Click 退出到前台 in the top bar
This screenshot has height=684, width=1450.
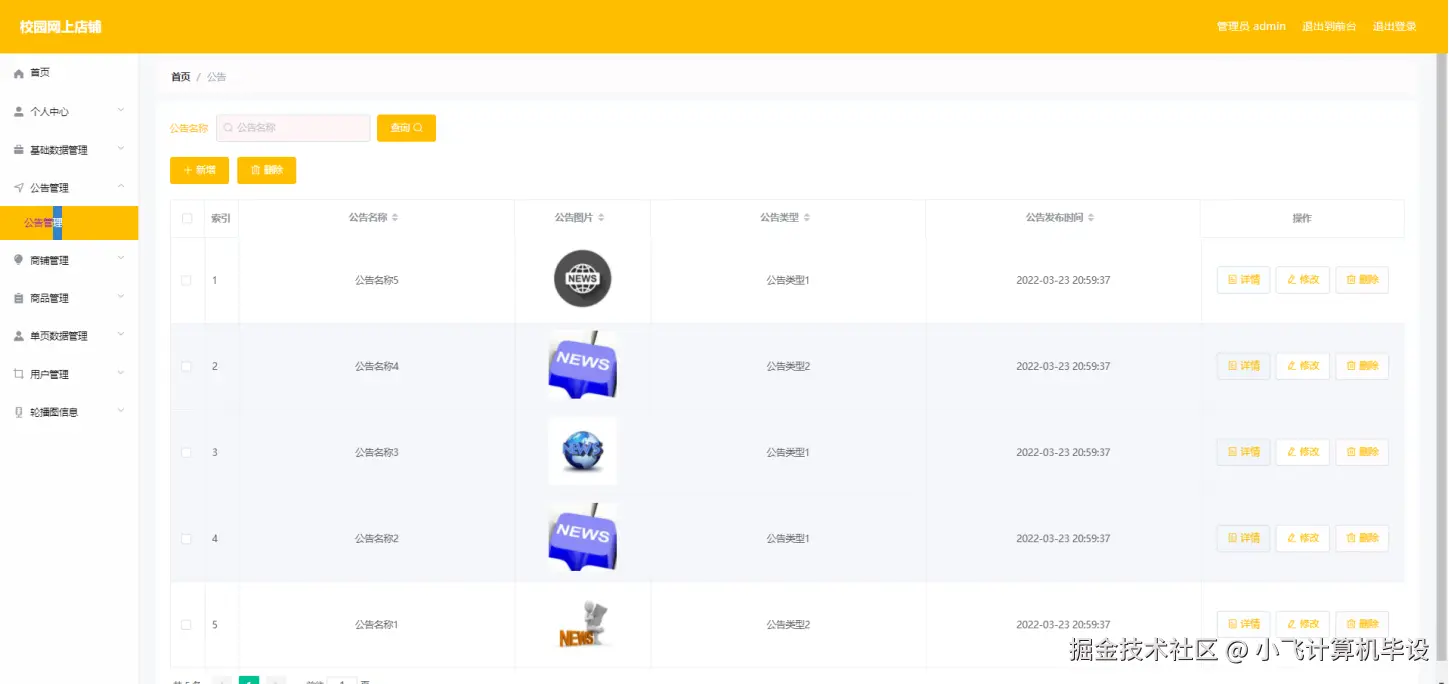tap(1329, 26)
